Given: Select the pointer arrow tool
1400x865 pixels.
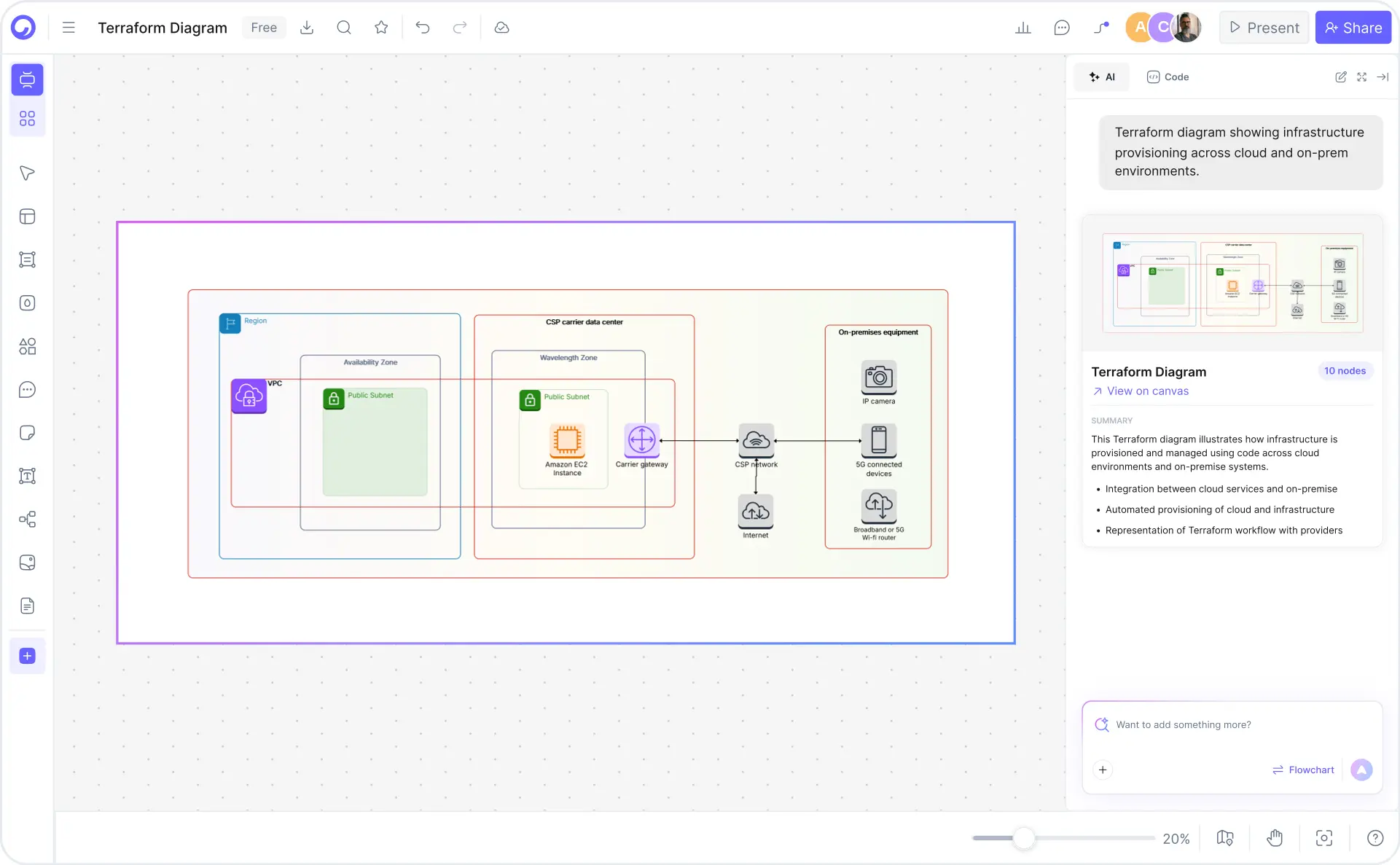Looking at the screenshot, I should tap(27, 173).
